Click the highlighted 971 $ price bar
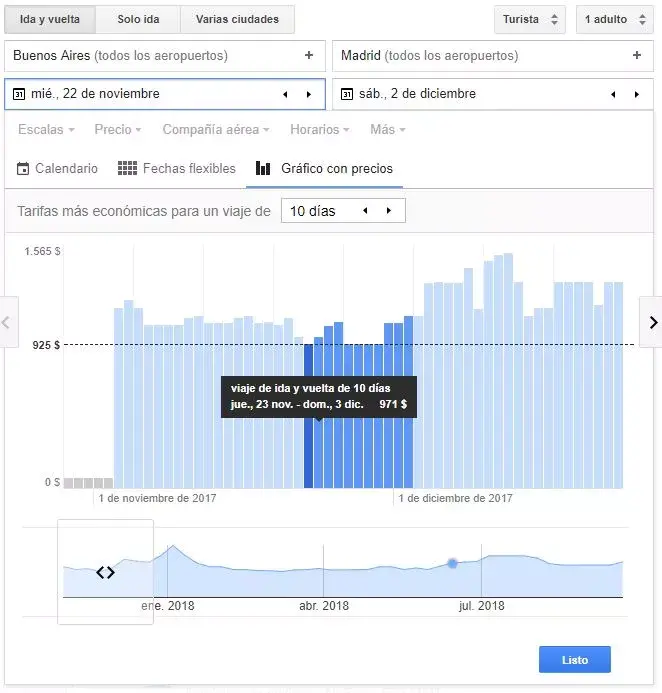Viewport: 662px width, 693px height. [x=318, y=451]
